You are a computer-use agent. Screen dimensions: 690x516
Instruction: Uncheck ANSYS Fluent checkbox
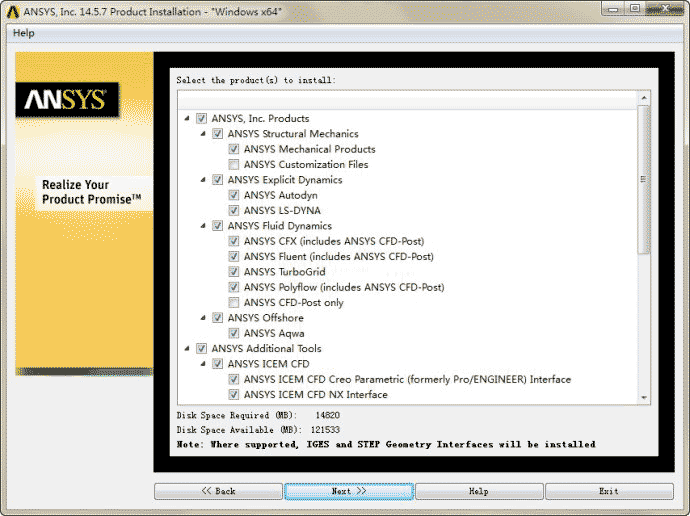pyautogui.click(x=234, y=256)
